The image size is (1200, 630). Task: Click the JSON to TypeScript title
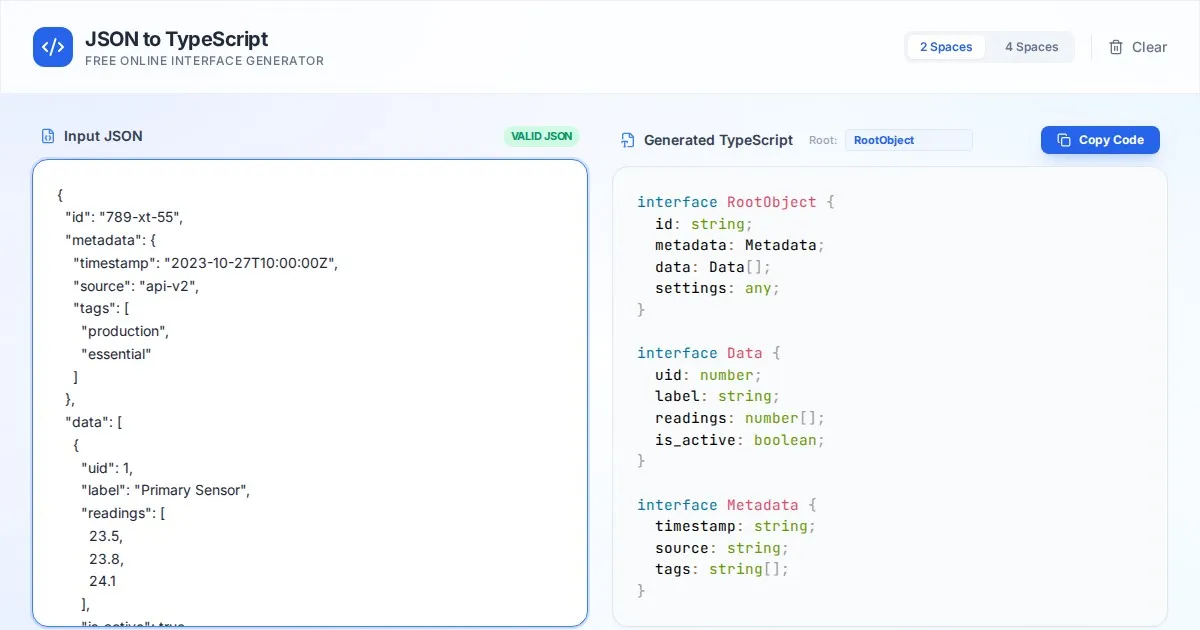[176, 39]
